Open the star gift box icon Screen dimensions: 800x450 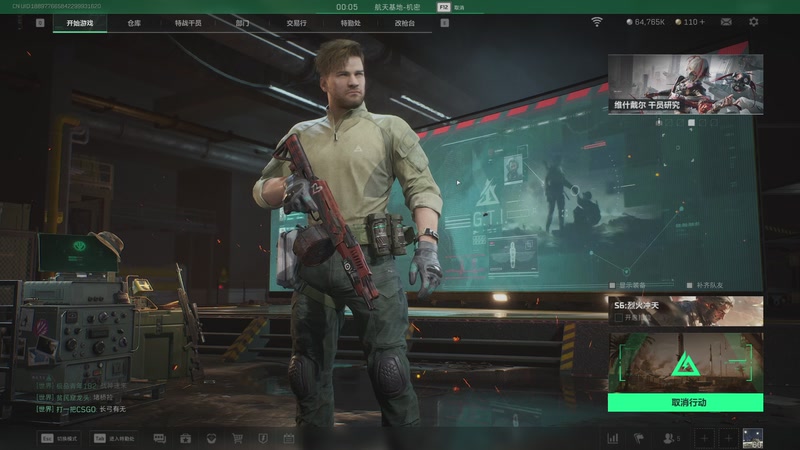click(x=185, y=438)
